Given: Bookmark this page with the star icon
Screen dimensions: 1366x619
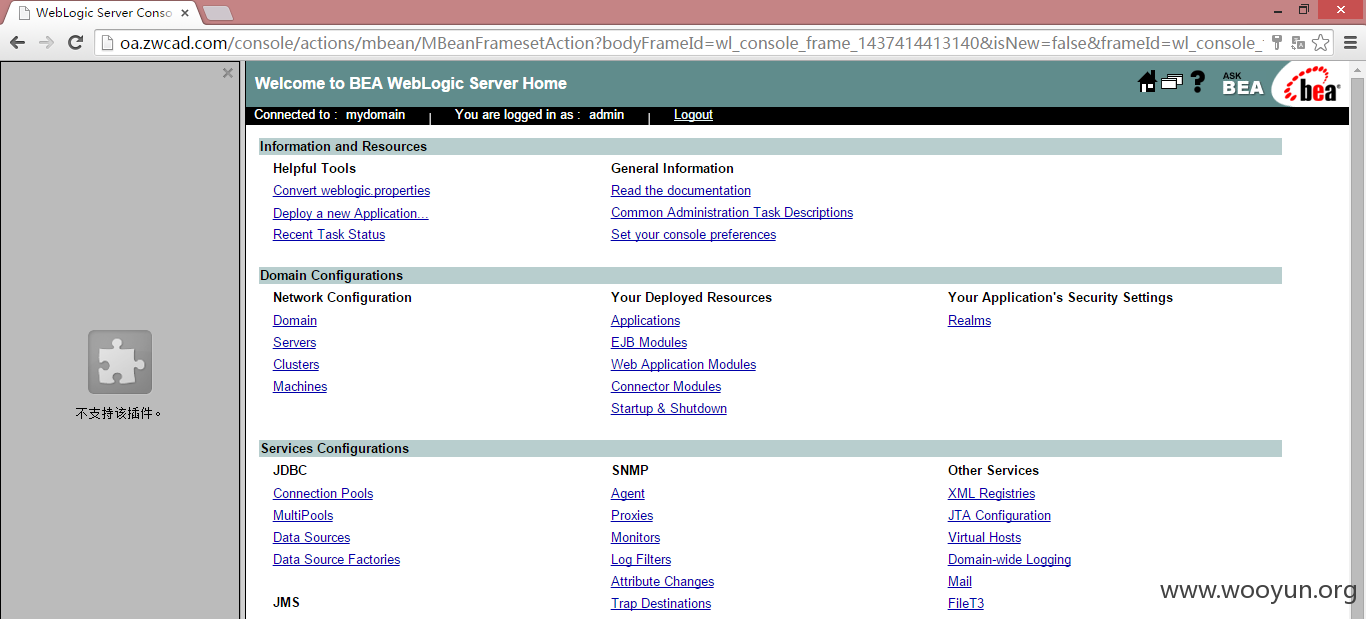Looking at the screenshot, I should 1320,42.
